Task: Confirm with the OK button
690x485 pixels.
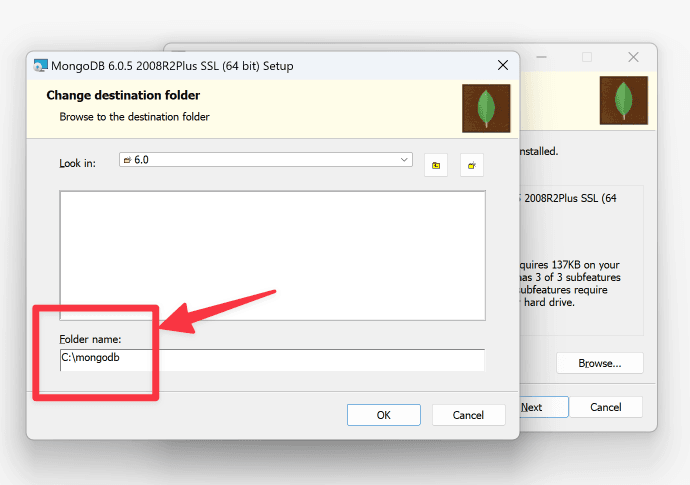Action: coord(384,415)
